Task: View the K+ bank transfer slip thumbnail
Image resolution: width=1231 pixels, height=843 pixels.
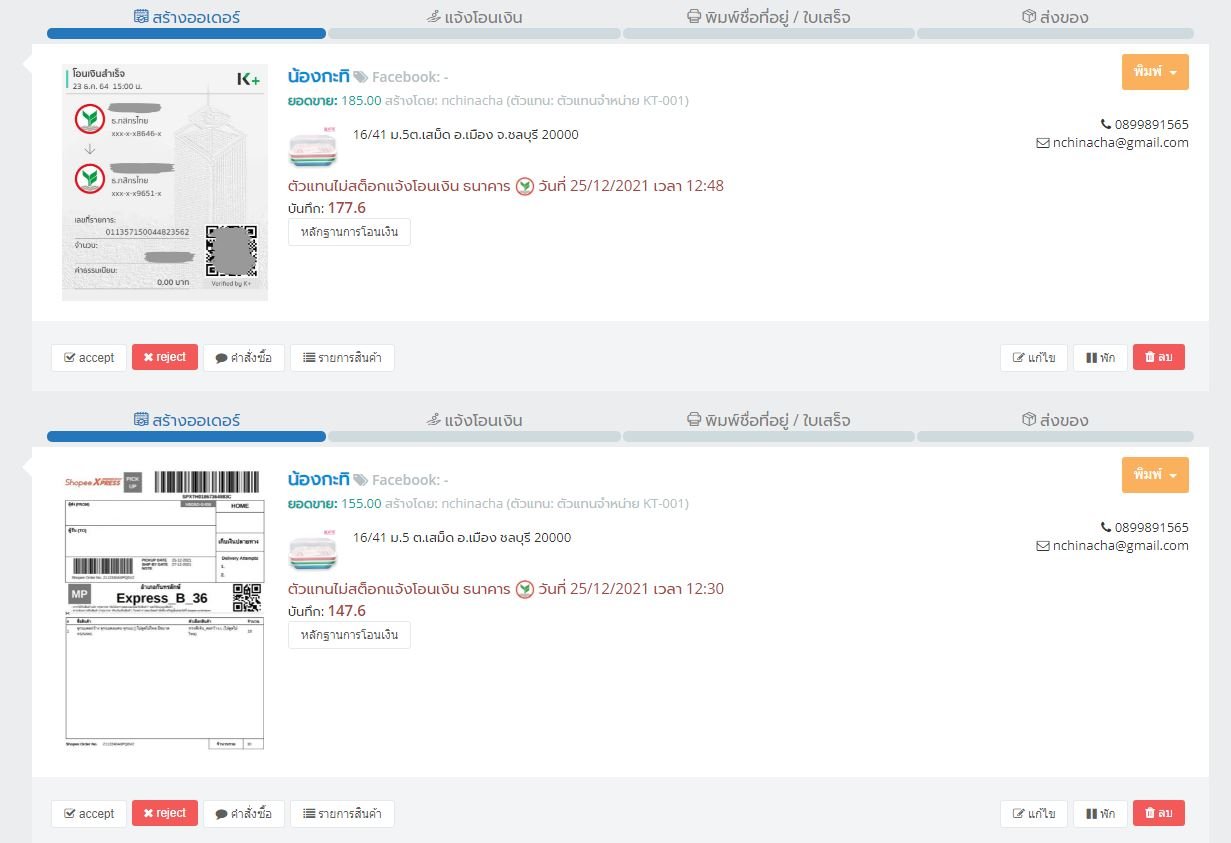Action: [165, 182]
